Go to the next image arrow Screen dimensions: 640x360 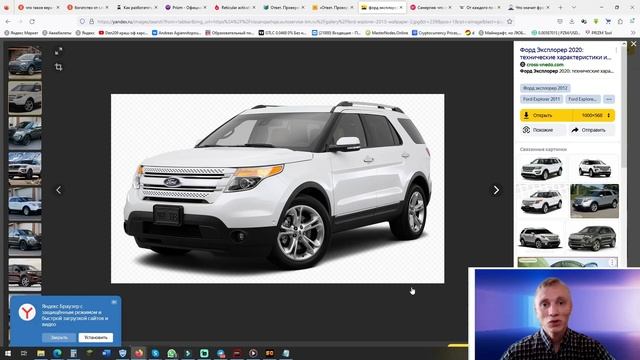(496, 190)
